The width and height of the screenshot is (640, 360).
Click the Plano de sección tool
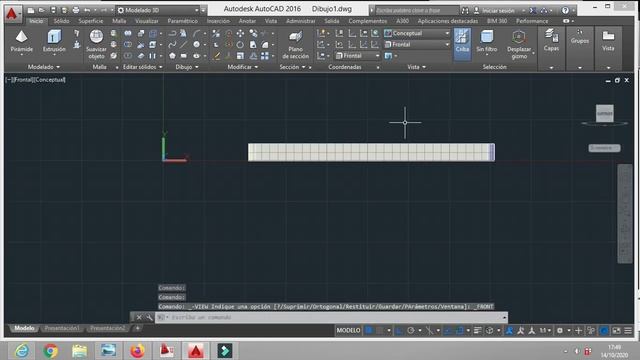[295, 44]
